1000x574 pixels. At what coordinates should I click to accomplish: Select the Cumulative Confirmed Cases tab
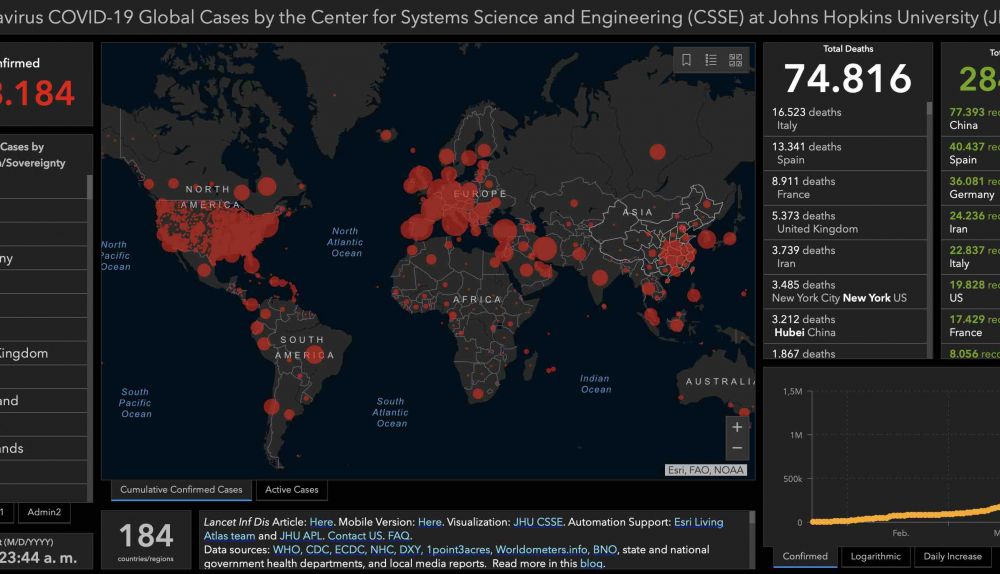(x=181, y=490)
